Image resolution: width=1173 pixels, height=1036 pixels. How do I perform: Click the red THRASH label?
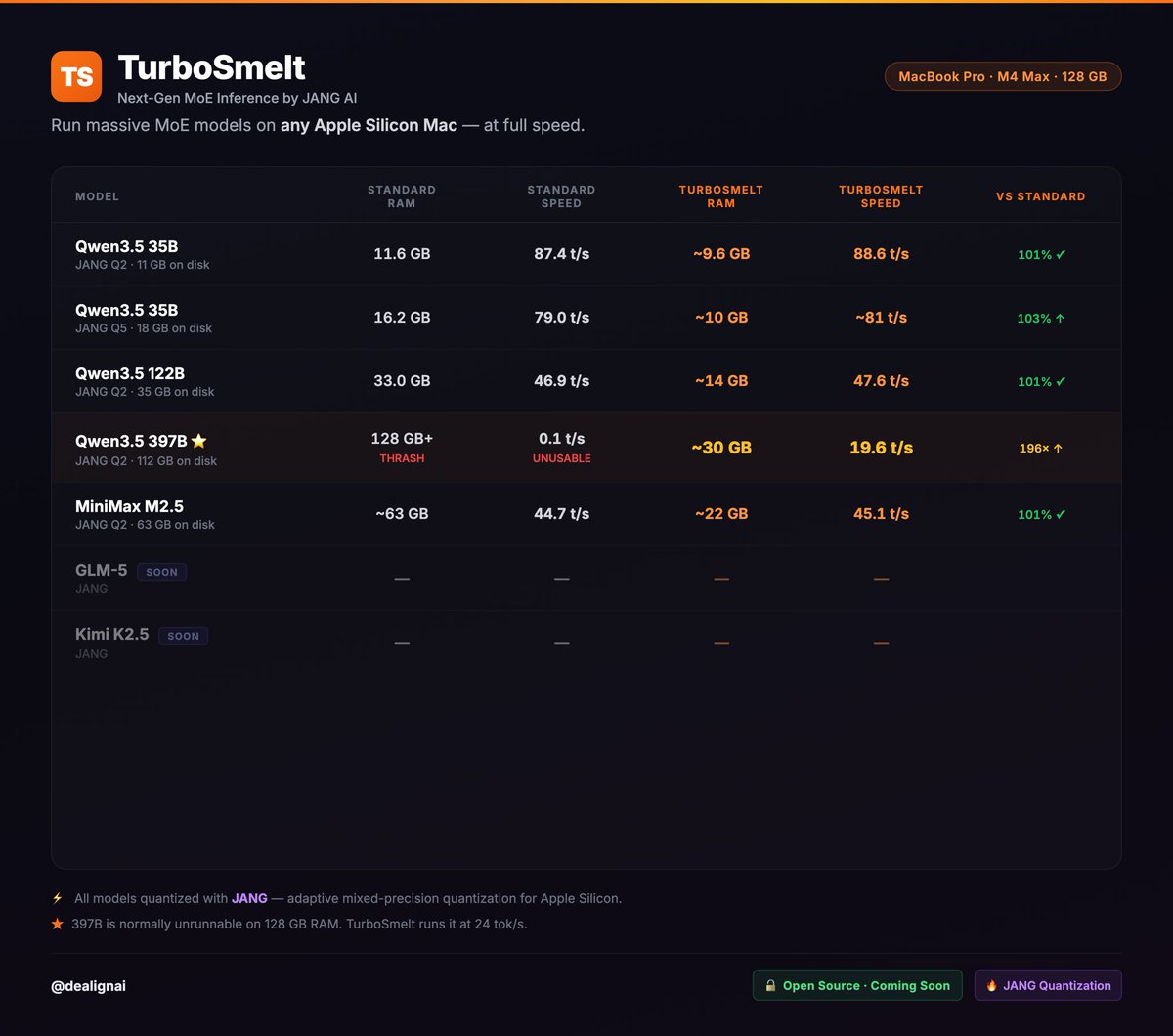pos(402,458)
